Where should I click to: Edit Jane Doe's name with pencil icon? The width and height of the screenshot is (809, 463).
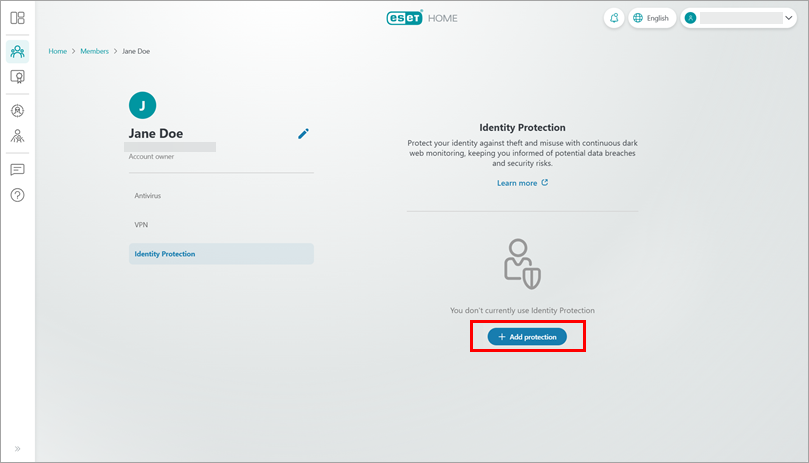pyautogui.click(x=304, y=133)
